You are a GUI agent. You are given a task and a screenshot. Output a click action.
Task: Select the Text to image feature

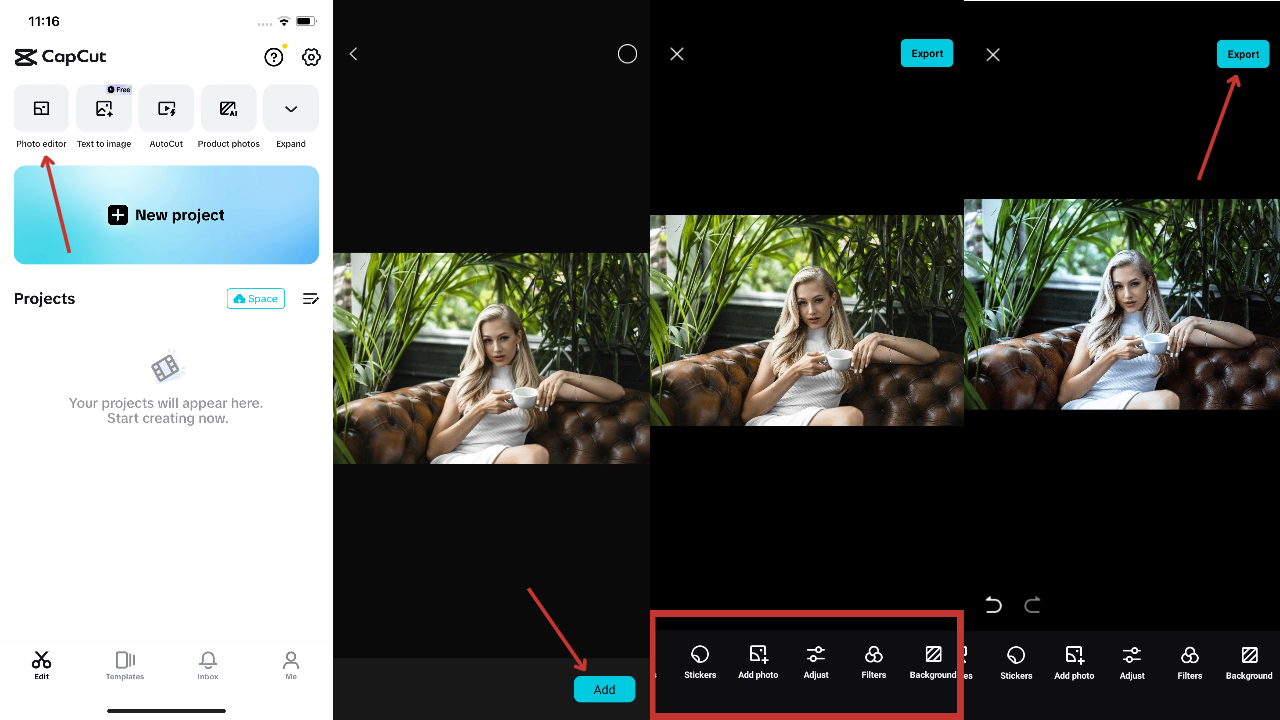pos(104,108)
